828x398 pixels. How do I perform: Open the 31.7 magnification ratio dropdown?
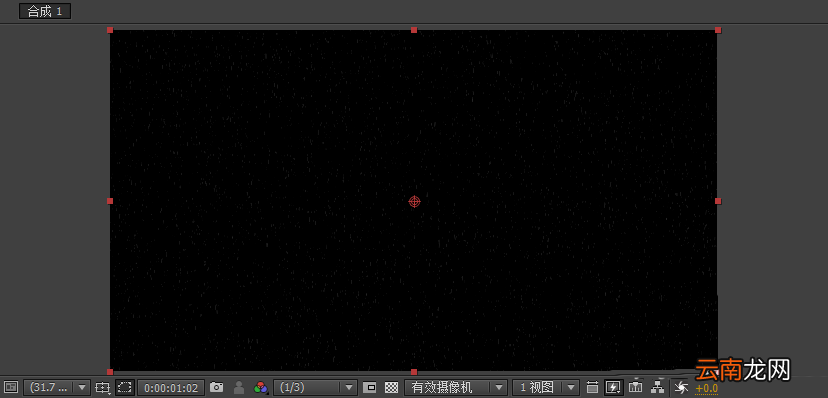pyautogui.click(x=57, y=387)
